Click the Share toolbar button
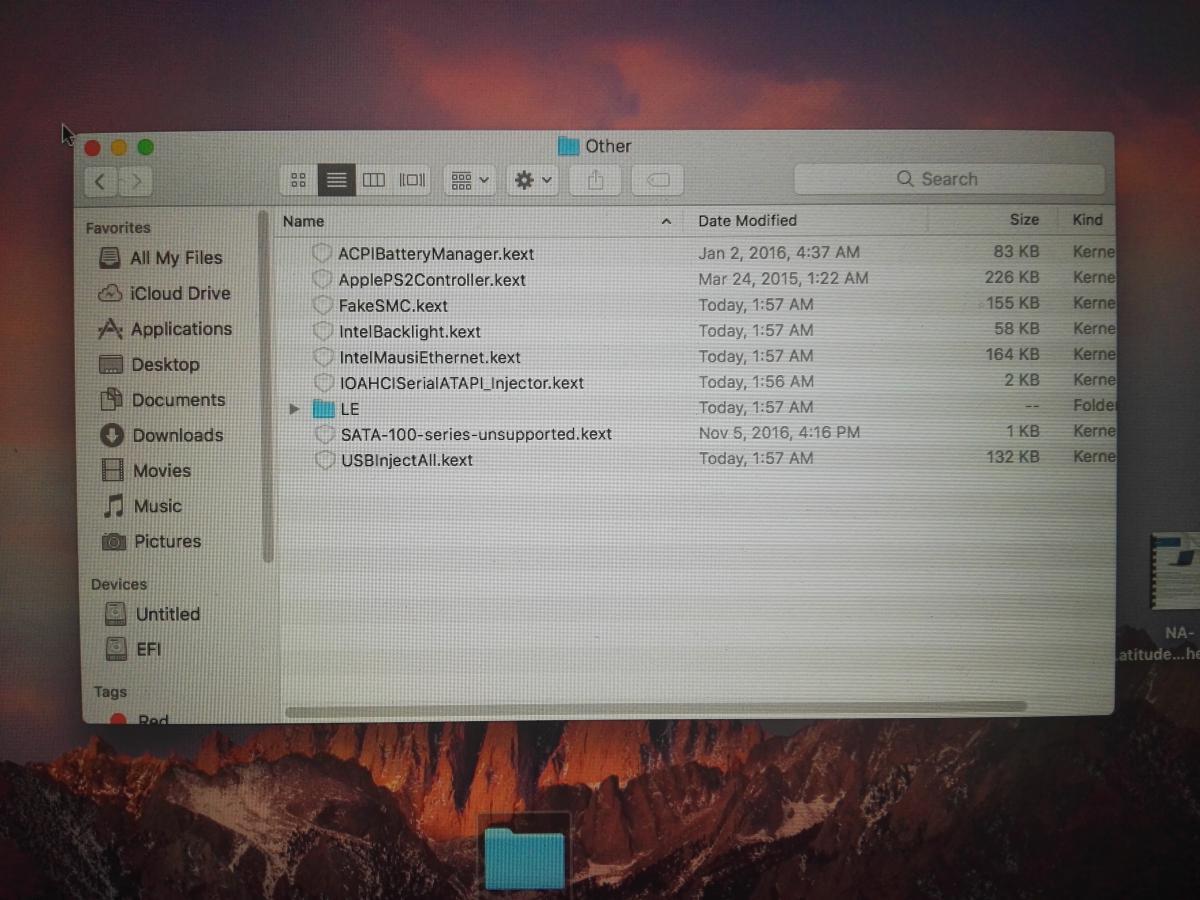The width and height of the screenshot is (1200, 900). [x=596, y=180]
